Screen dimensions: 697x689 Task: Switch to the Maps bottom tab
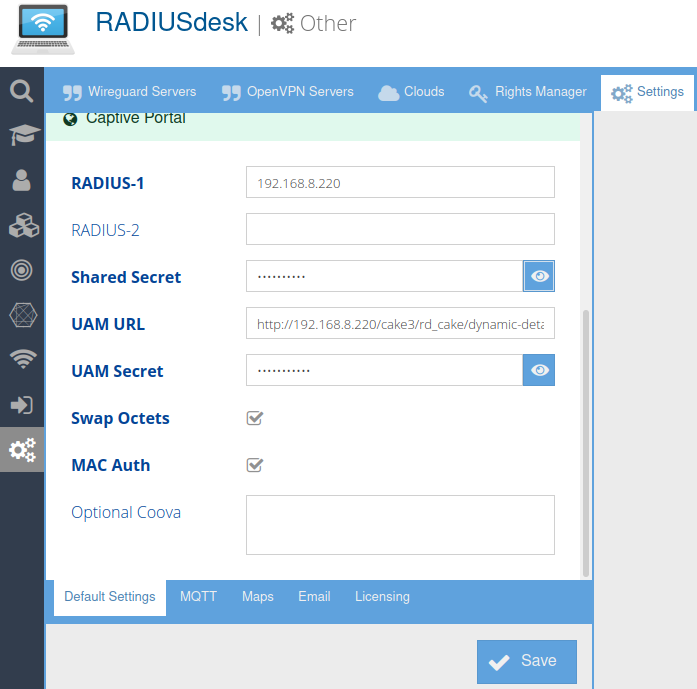pyautogui.click(x=258, y=597)
